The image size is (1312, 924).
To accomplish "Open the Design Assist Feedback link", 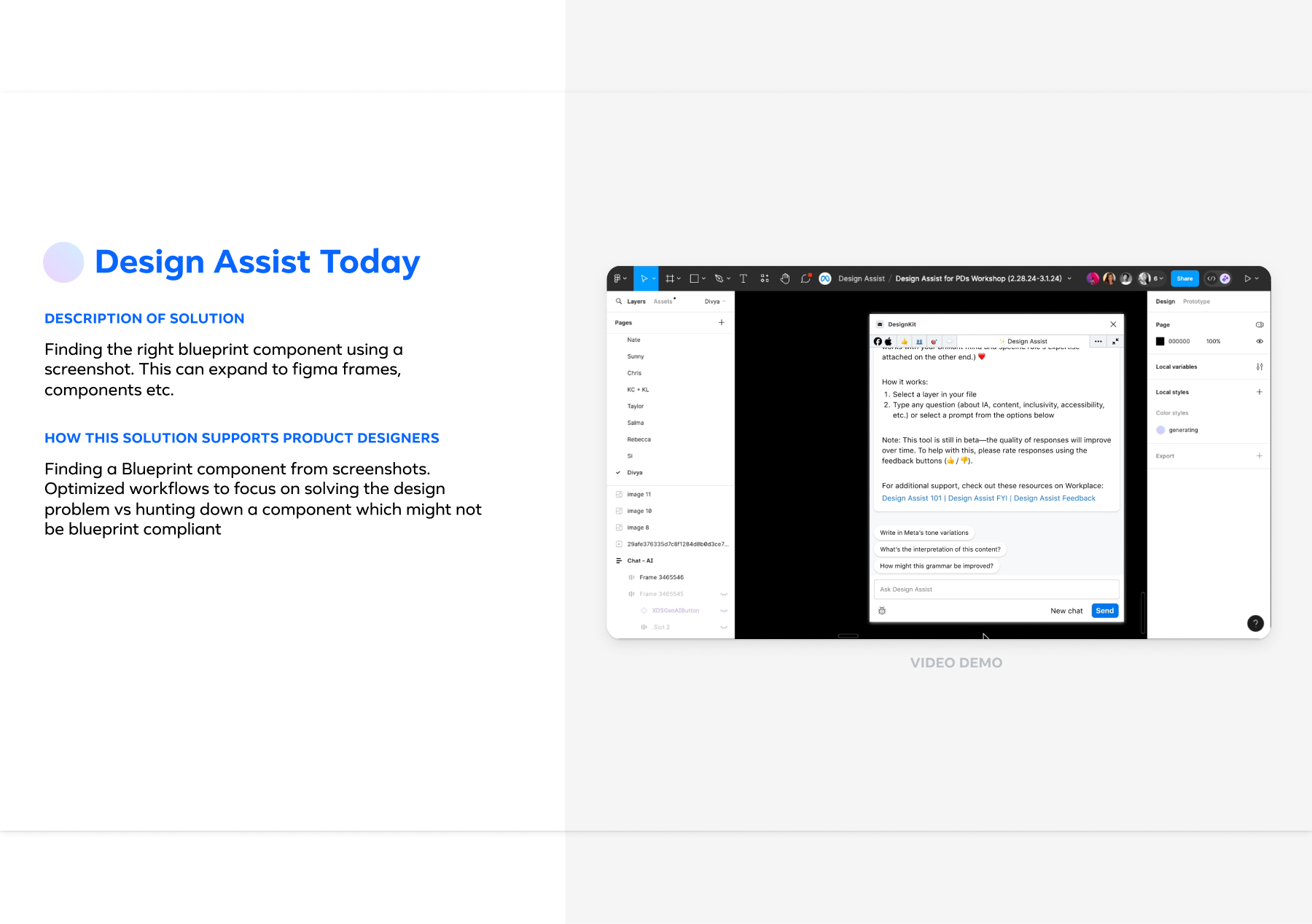I will point(1054,498).
